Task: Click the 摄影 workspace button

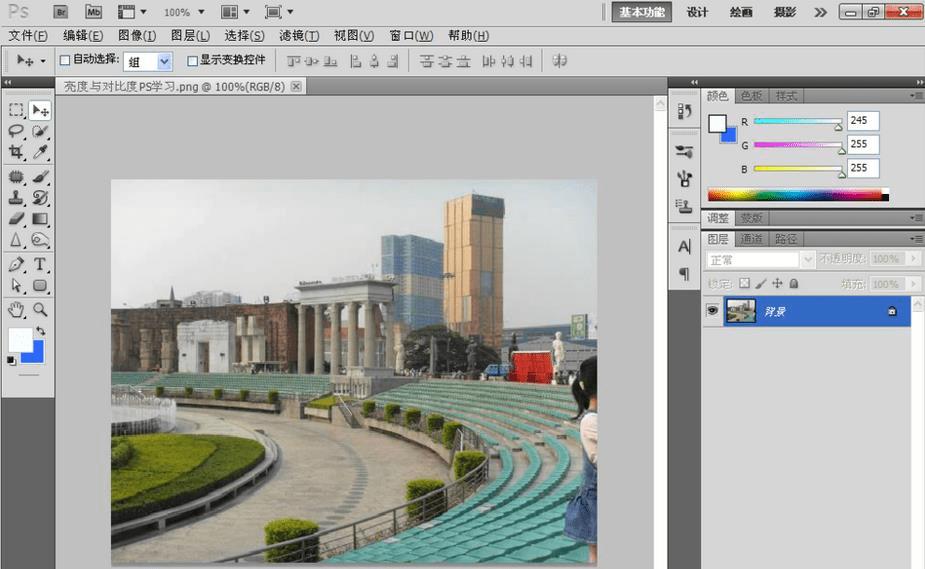Action: [x=785, y=12]
